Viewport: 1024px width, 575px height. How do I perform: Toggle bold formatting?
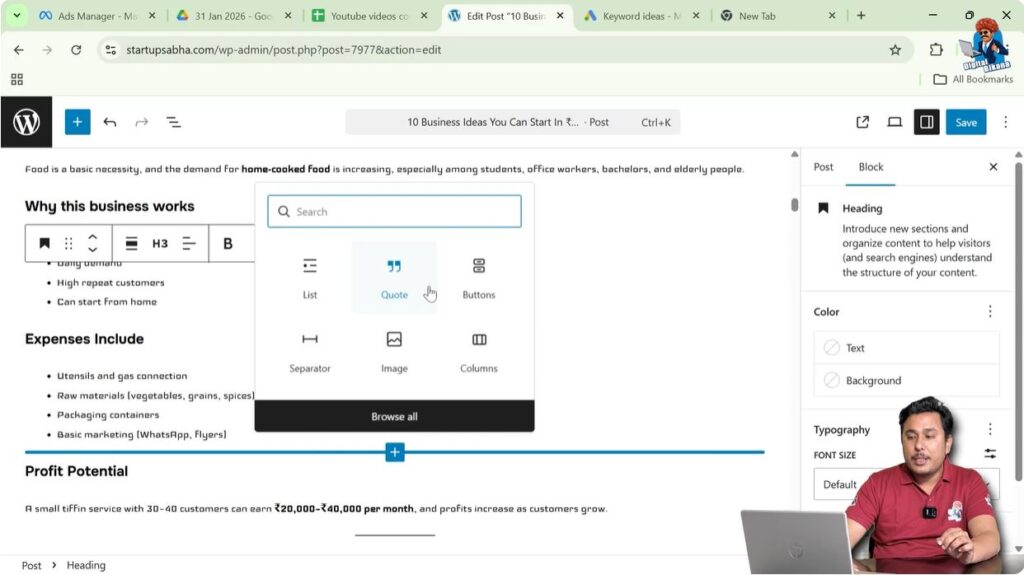(228, 244)
